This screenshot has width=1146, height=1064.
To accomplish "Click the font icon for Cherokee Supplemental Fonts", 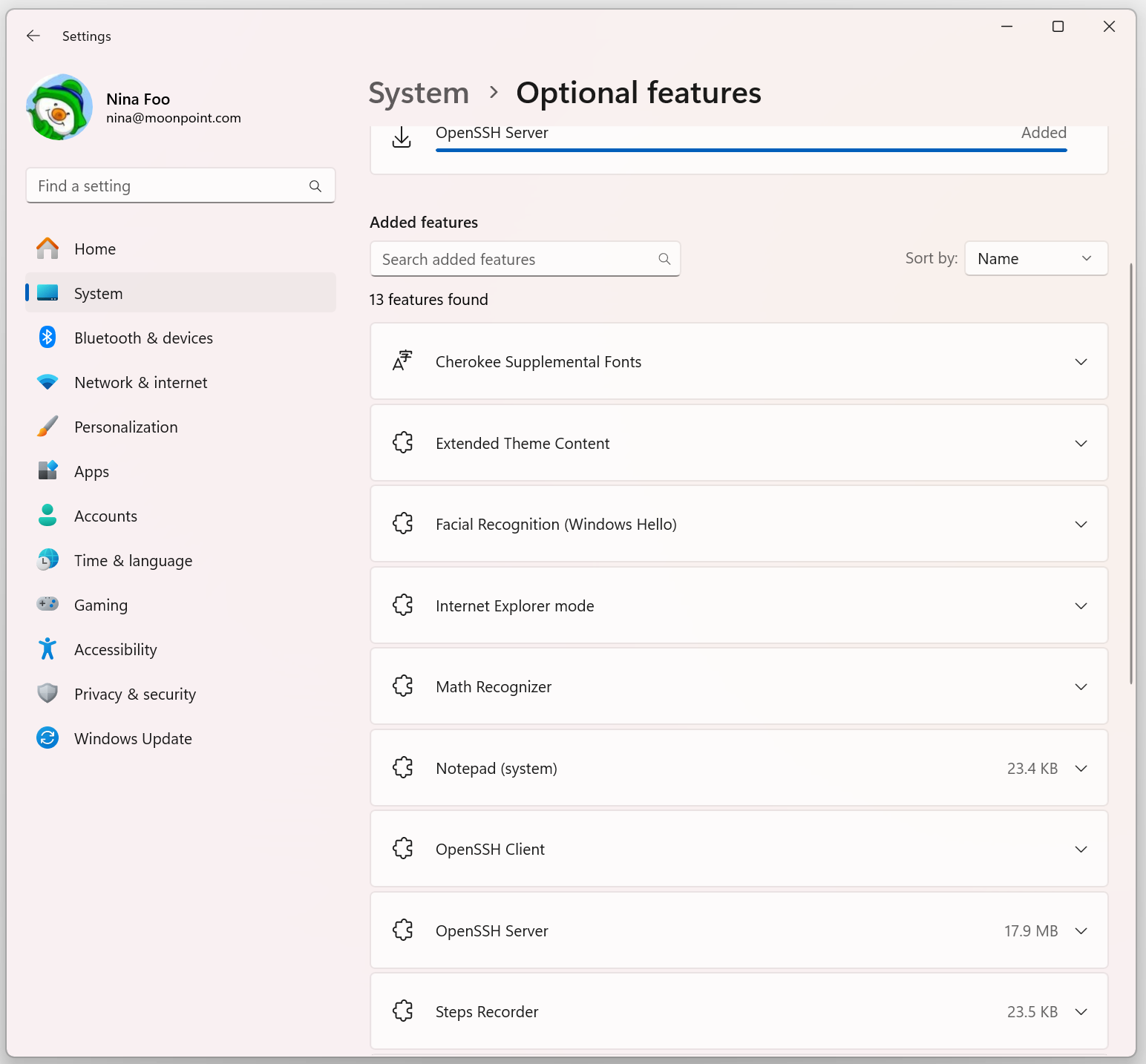I will pyautogui.click(x=402, y=361).
